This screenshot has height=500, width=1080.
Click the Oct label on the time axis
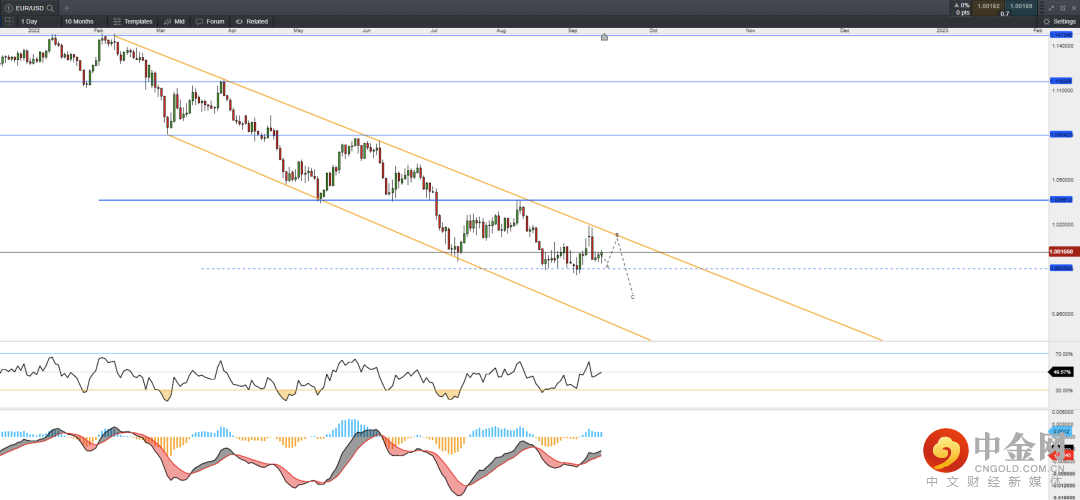(653, 30)
